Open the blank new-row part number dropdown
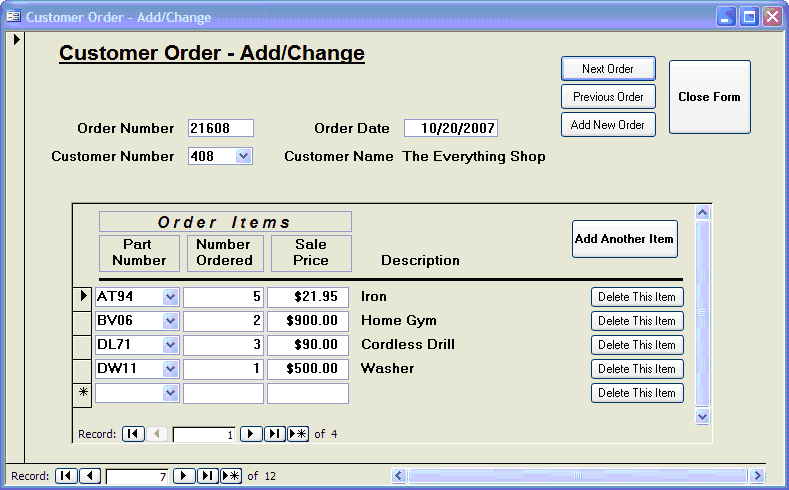 pyautogui.click(x=171, y=393)
